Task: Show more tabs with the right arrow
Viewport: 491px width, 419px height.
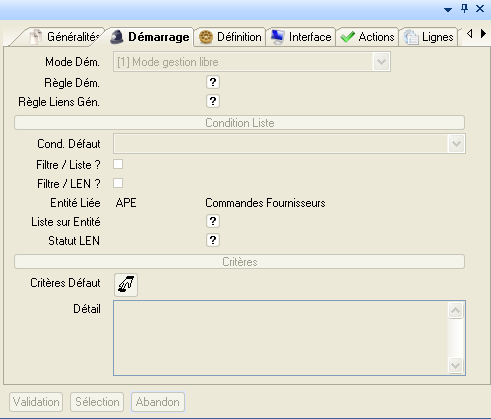Action: pyautogui.click(x=483, y=34)
